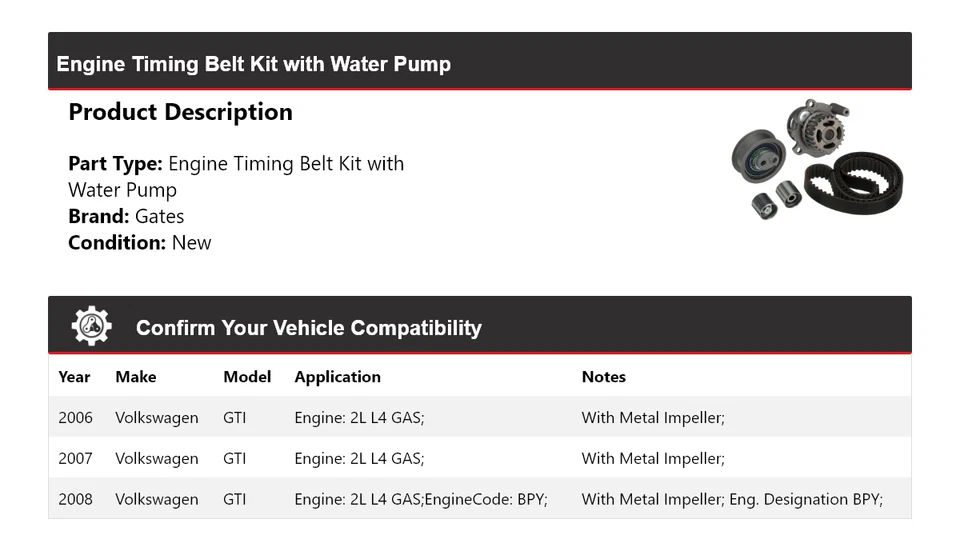Click the Model column header
The height and width of the screenshot is (551, 960).
(247, 377)
